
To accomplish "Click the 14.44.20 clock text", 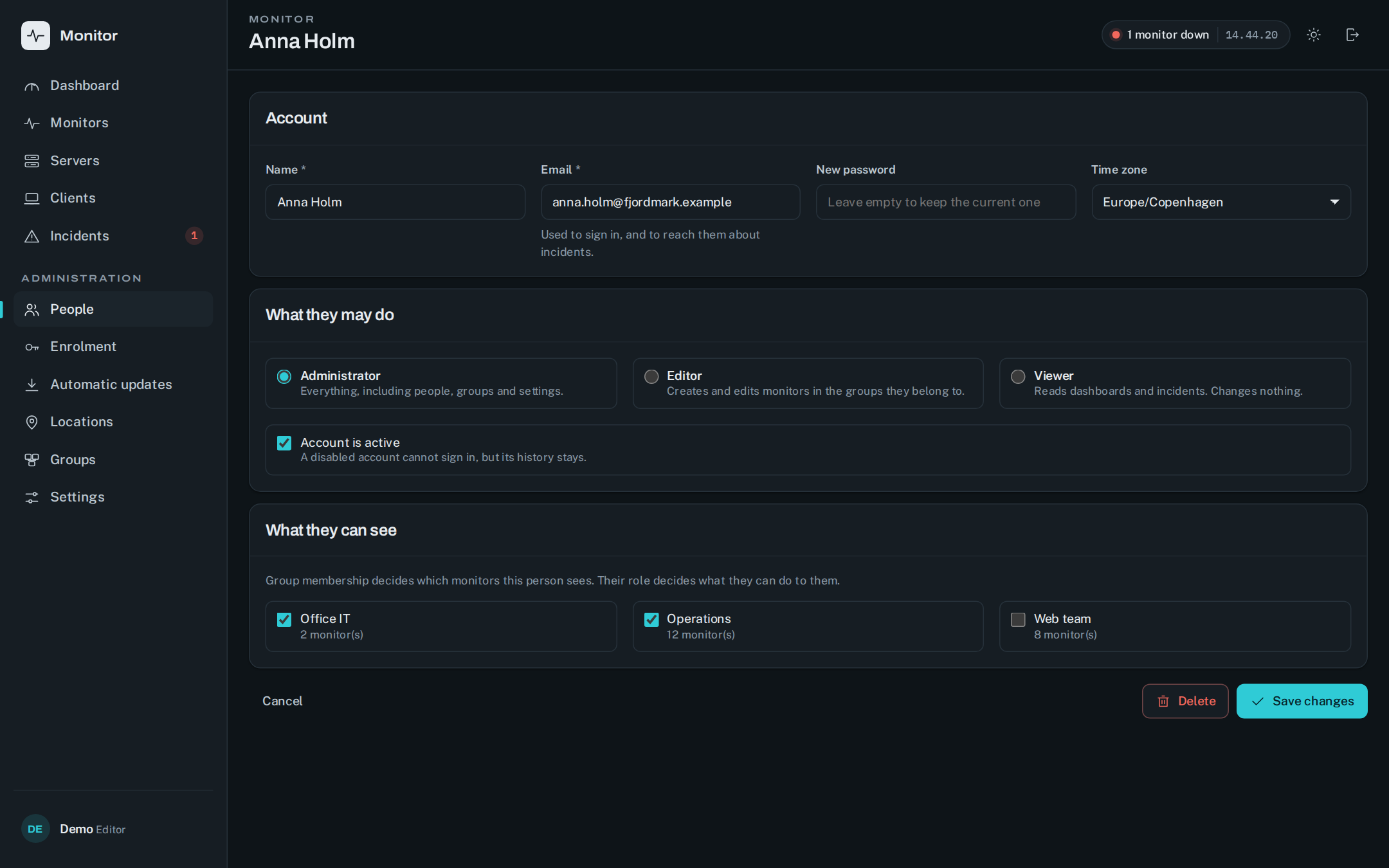I will click(x=1251, y=35).
